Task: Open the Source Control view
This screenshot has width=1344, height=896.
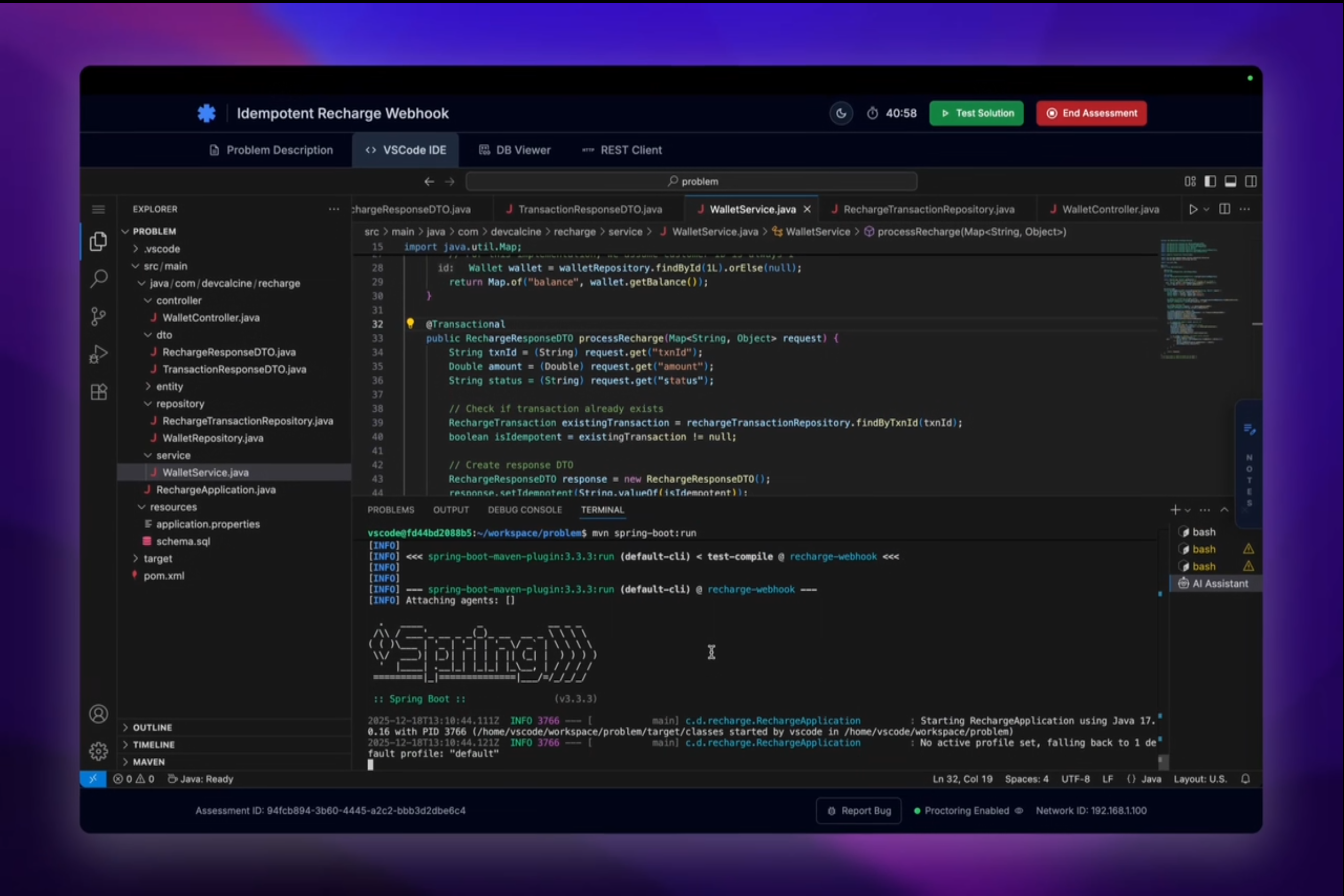Action: click(98, 316)
